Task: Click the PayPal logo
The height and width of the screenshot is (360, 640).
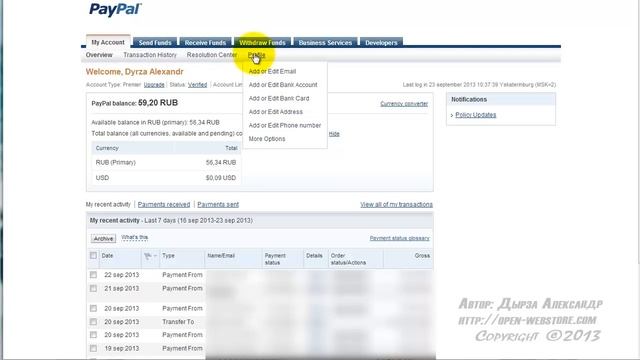Action: click(115, 10)
